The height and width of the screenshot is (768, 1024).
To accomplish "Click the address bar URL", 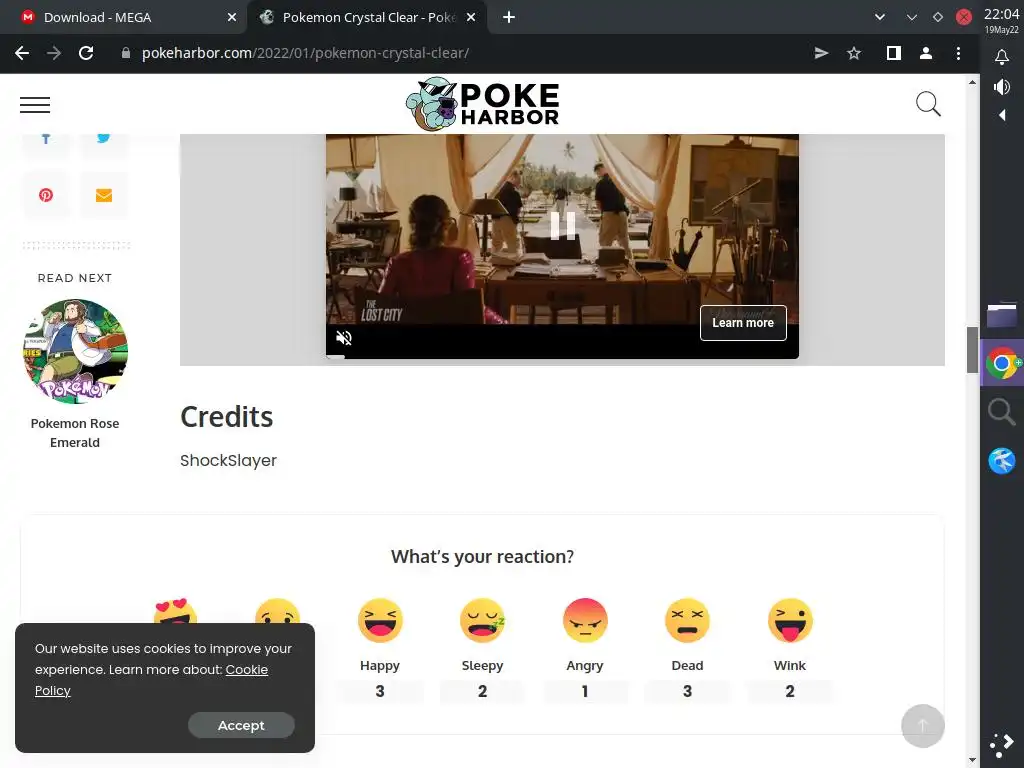I will [305, 53].
